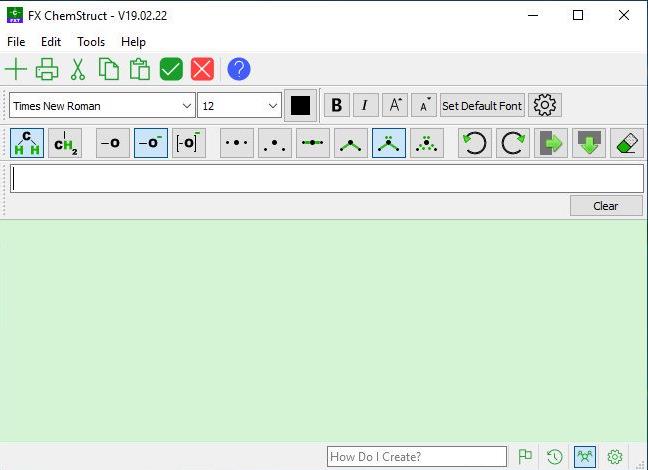Open the blue question mark help
The image size is (648, 470).
pyautogui.click(x=239, y=69)
